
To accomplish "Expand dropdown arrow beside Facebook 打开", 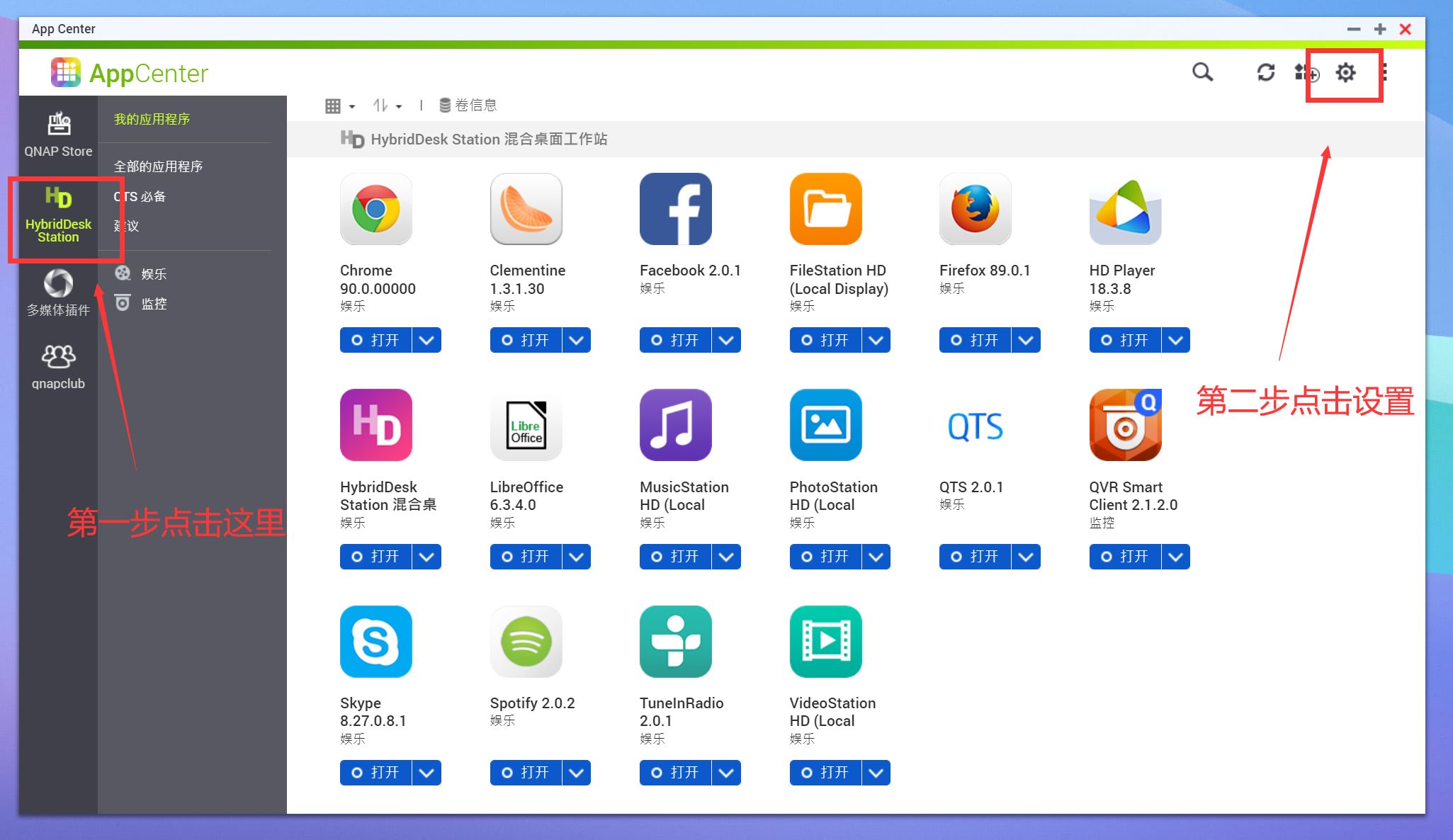I will [x=726, y=340].
